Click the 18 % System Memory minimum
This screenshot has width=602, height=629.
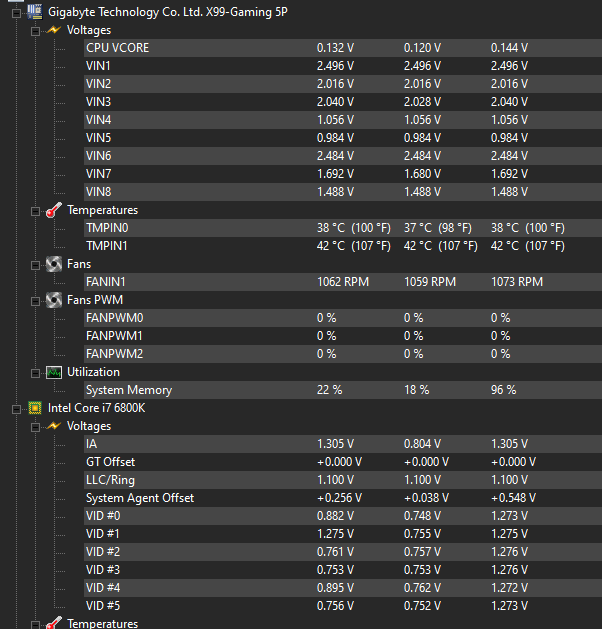[x=416, y=390]
